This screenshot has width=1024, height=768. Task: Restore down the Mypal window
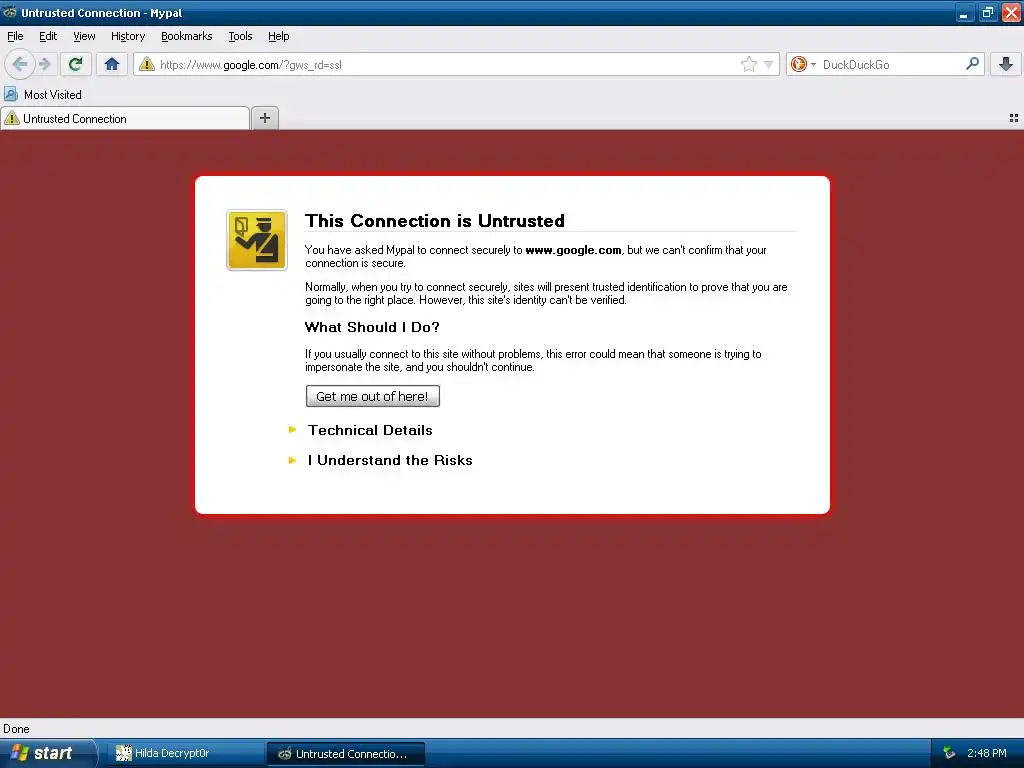coord(987,12)
